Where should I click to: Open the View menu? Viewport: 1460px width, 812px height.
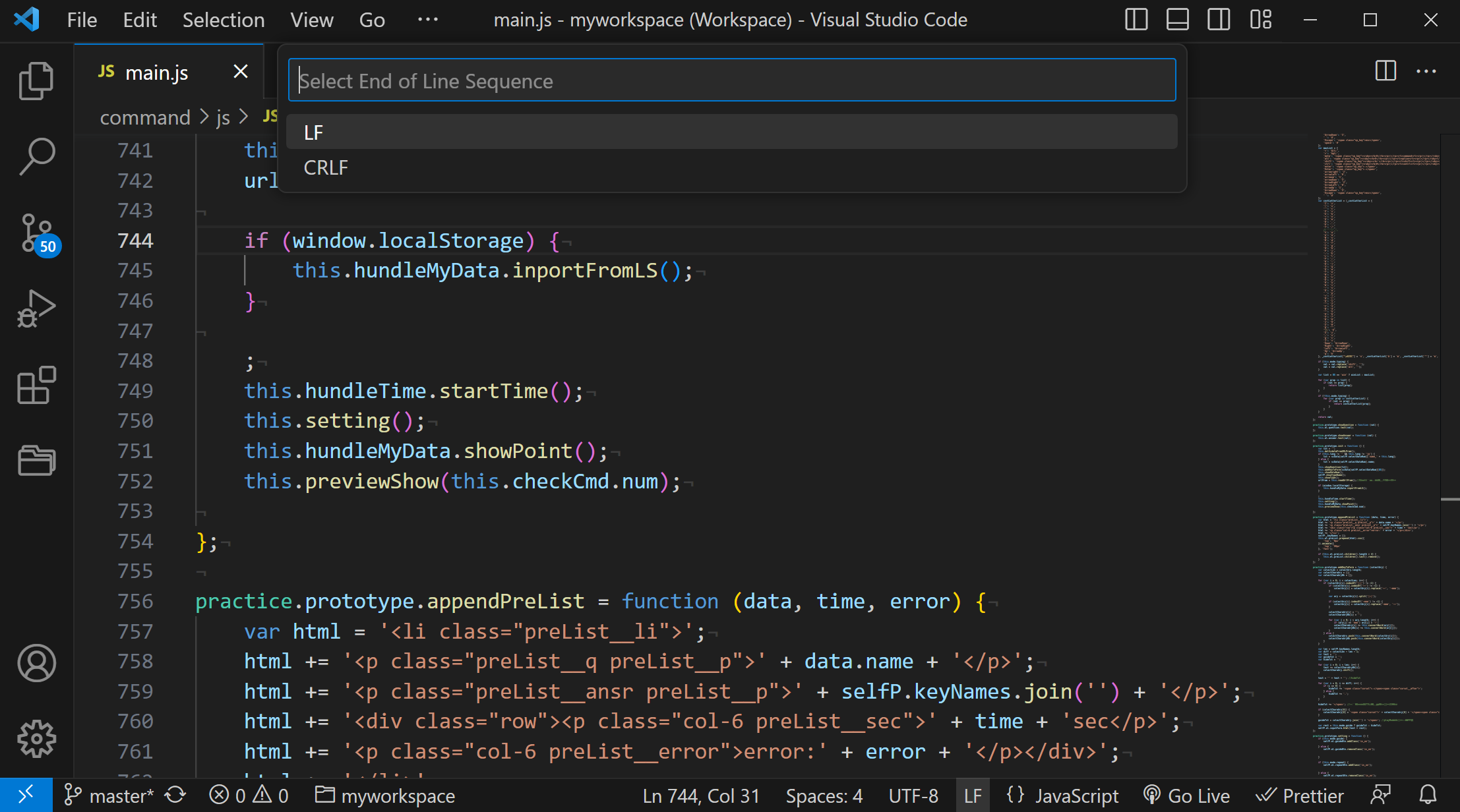point(312,20)
